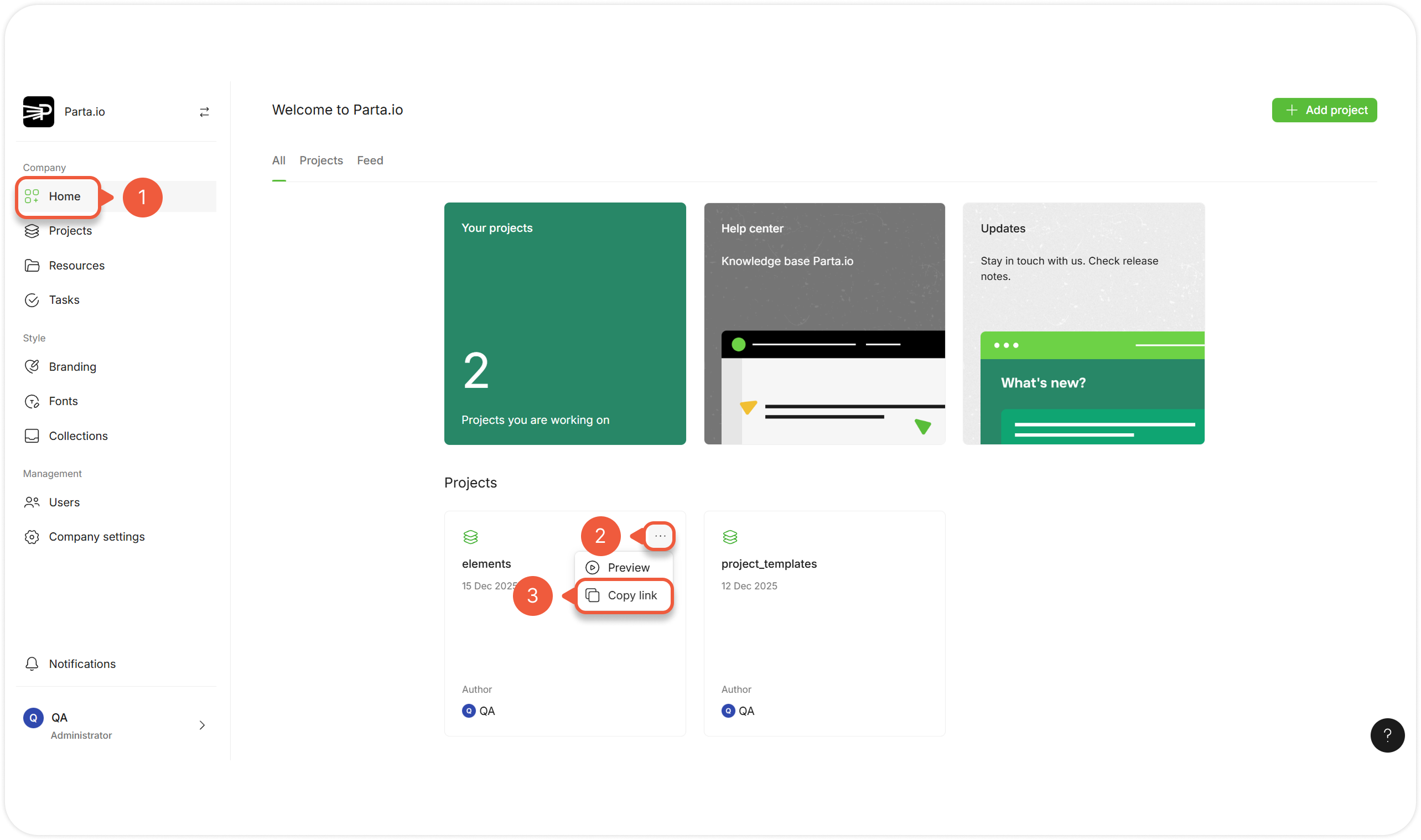Open the Resources folder section
This screenshot has width=1421, height=840.
pos(76,266)
